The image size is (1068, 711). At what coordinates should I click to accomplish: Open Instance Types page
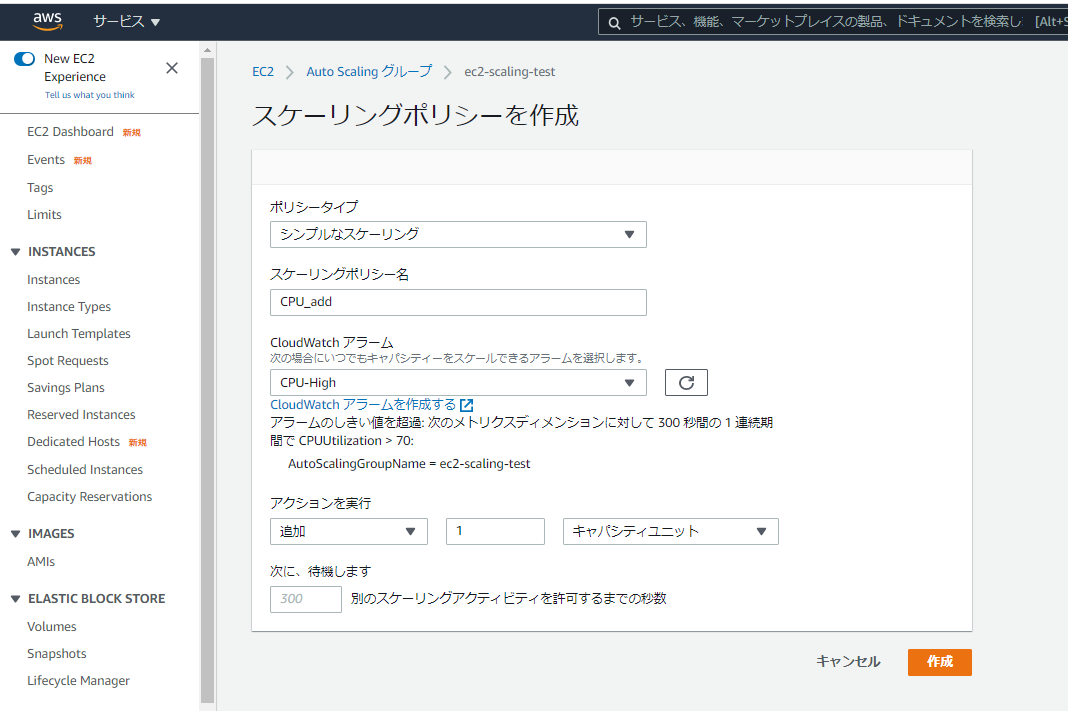point(69,307)
